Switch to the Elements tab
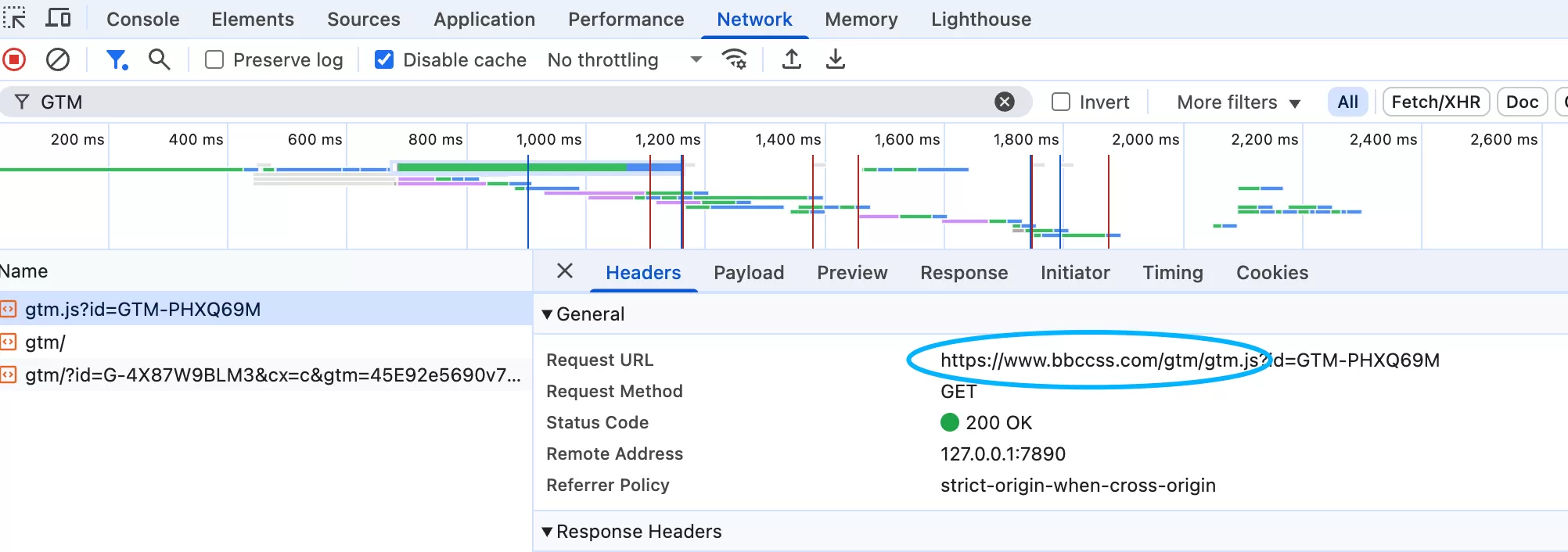 (253, 19)
